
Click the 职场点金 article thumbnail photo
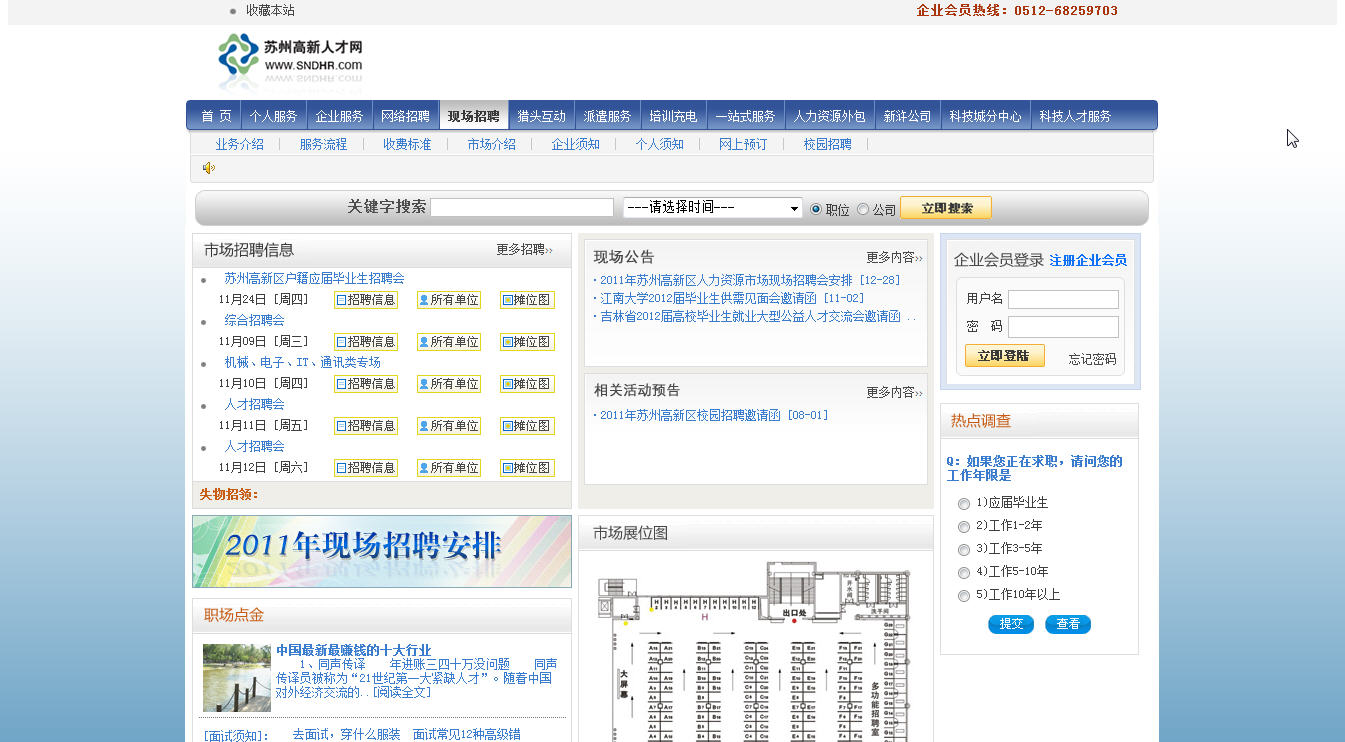237,678
